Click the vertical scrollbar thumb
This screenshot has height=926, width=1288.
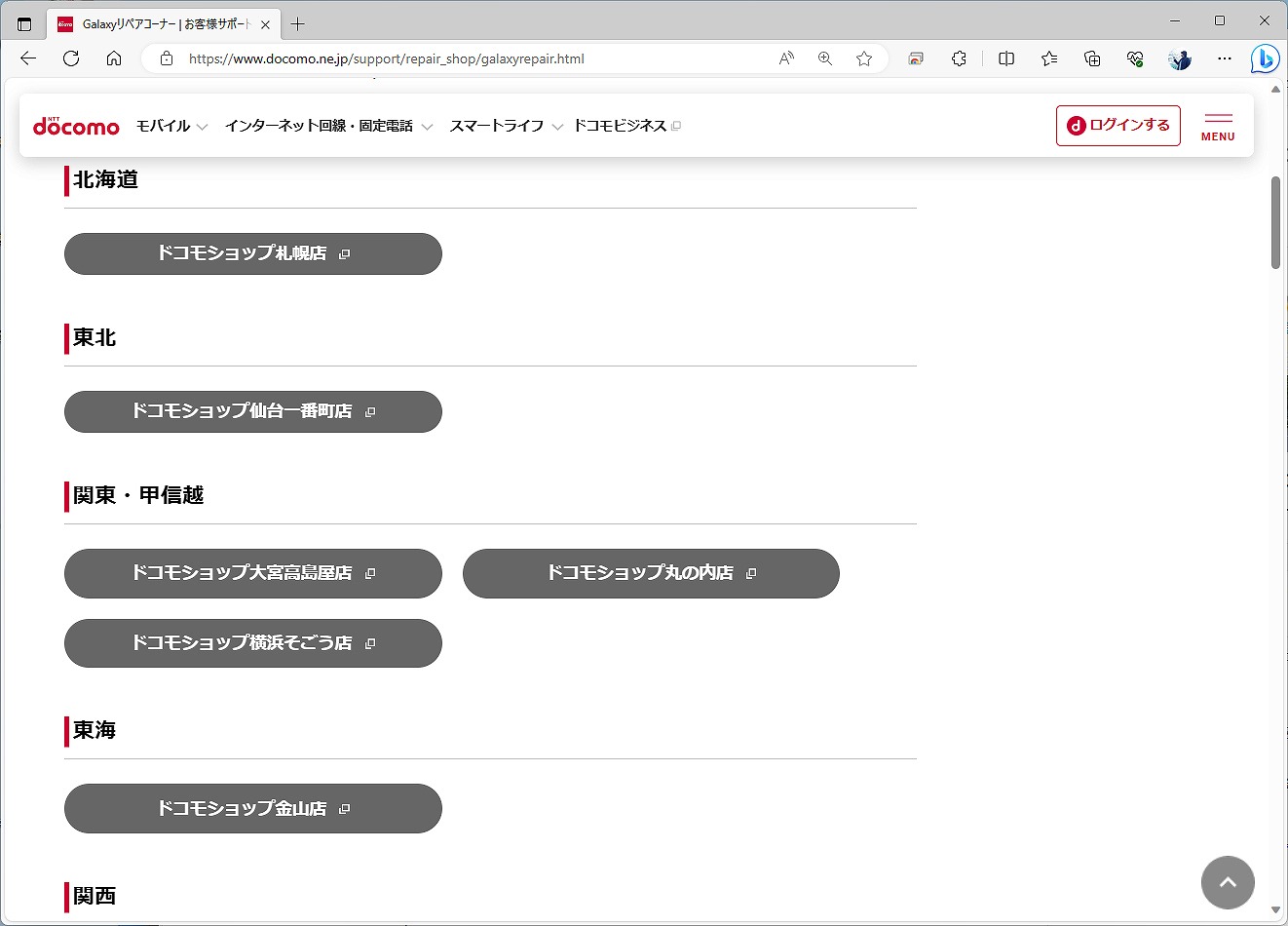click(x=1276, y=222)
